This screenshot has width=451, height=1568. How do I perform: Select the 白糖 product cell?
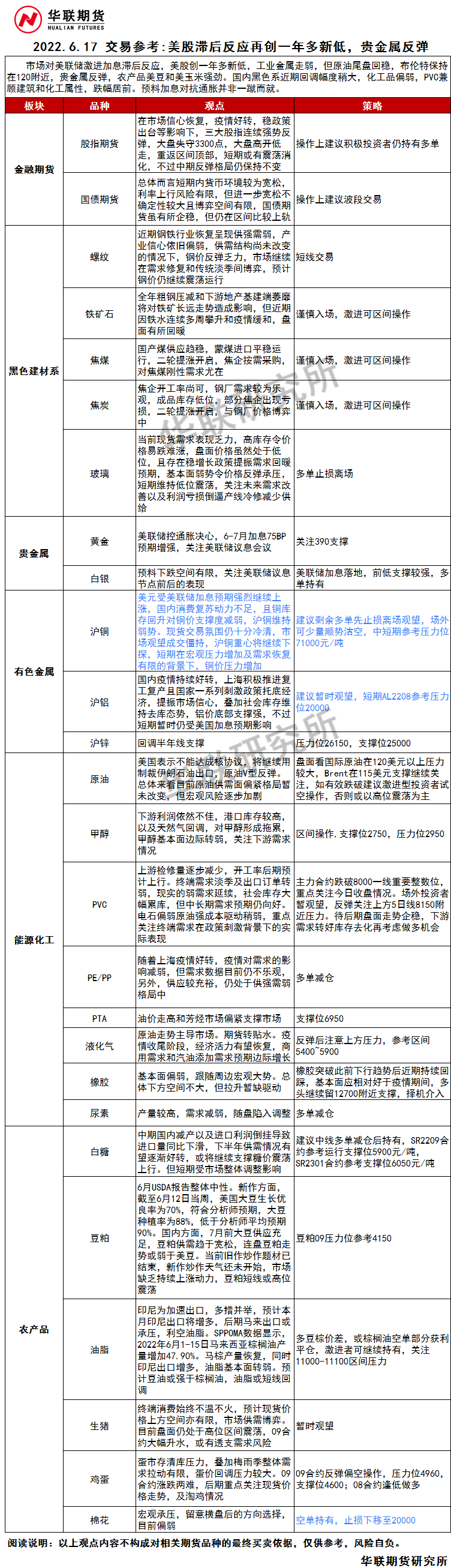(99, 1152)
